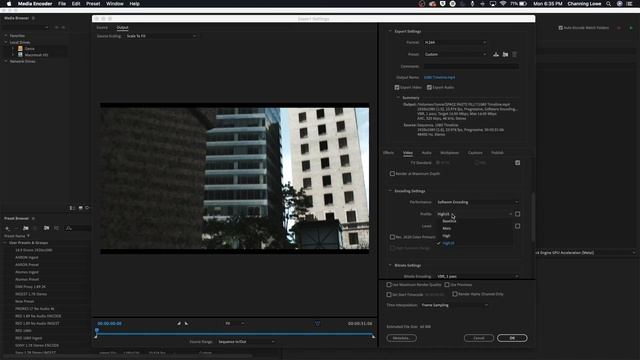Collapse the Bitrate Settings section
This screenshot has height=360, width=640.
390,265
